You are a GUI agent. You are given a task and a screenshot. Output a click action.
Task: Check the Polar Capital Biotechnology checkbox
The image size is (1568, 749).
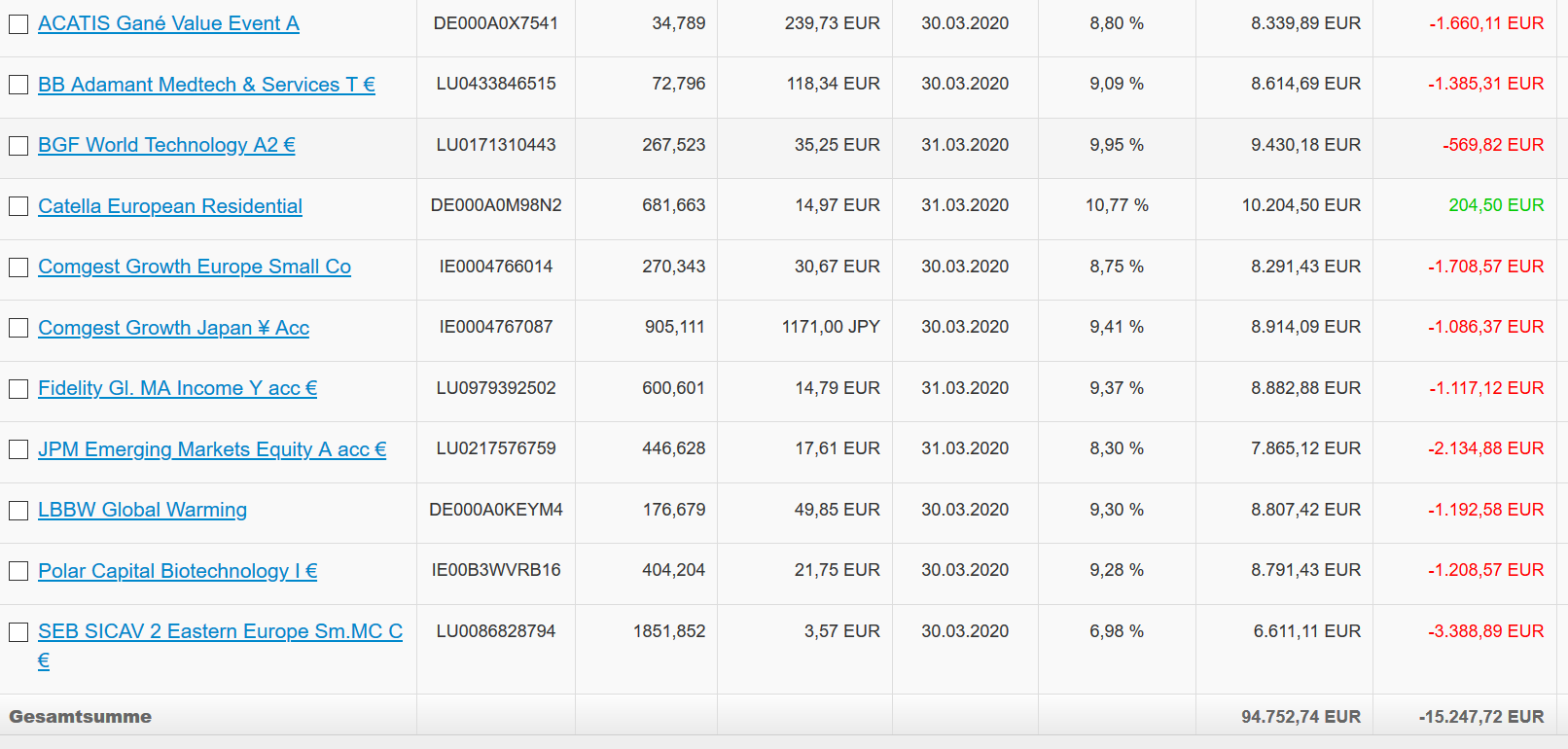pos(18,571)
